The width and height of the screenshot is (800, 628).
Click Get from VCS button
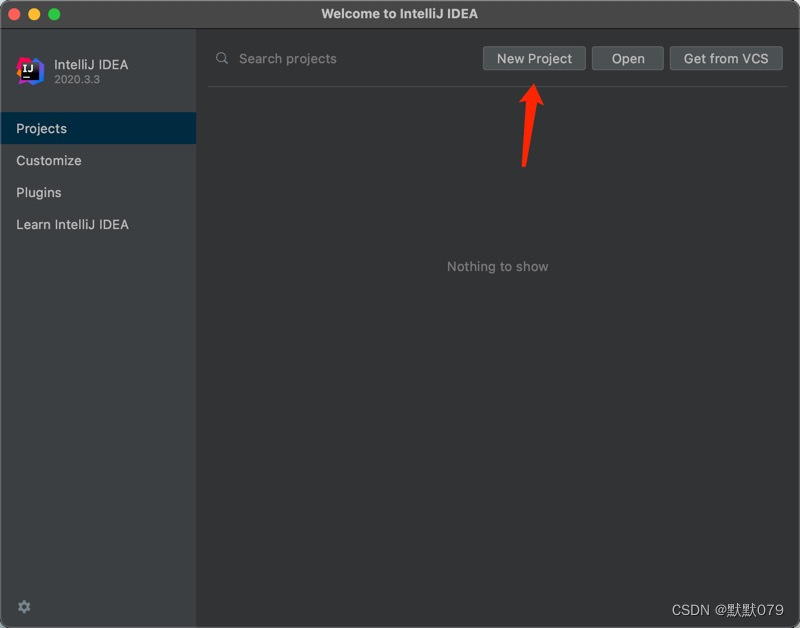coord(726,59)
